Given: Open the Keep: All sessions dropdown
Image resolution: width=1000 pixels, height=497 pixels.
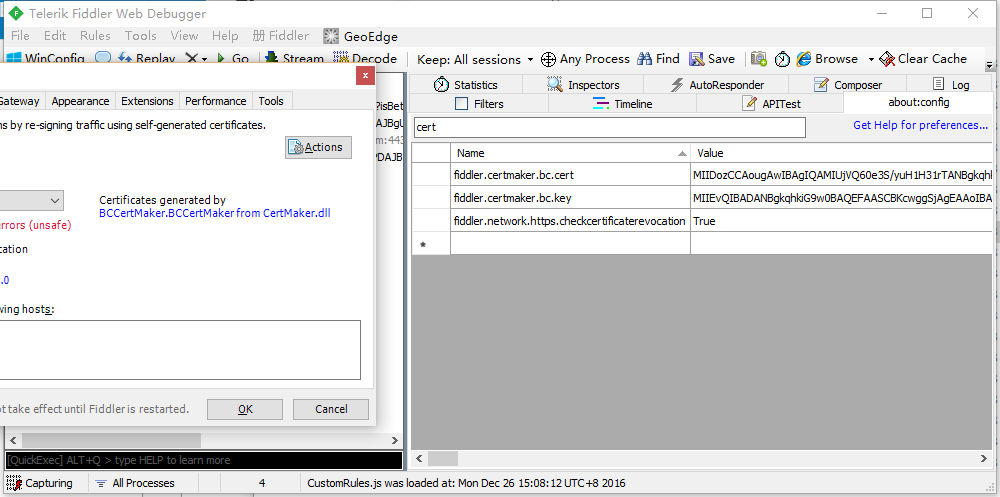Looking at the screenshot, I should coord(475,59).
